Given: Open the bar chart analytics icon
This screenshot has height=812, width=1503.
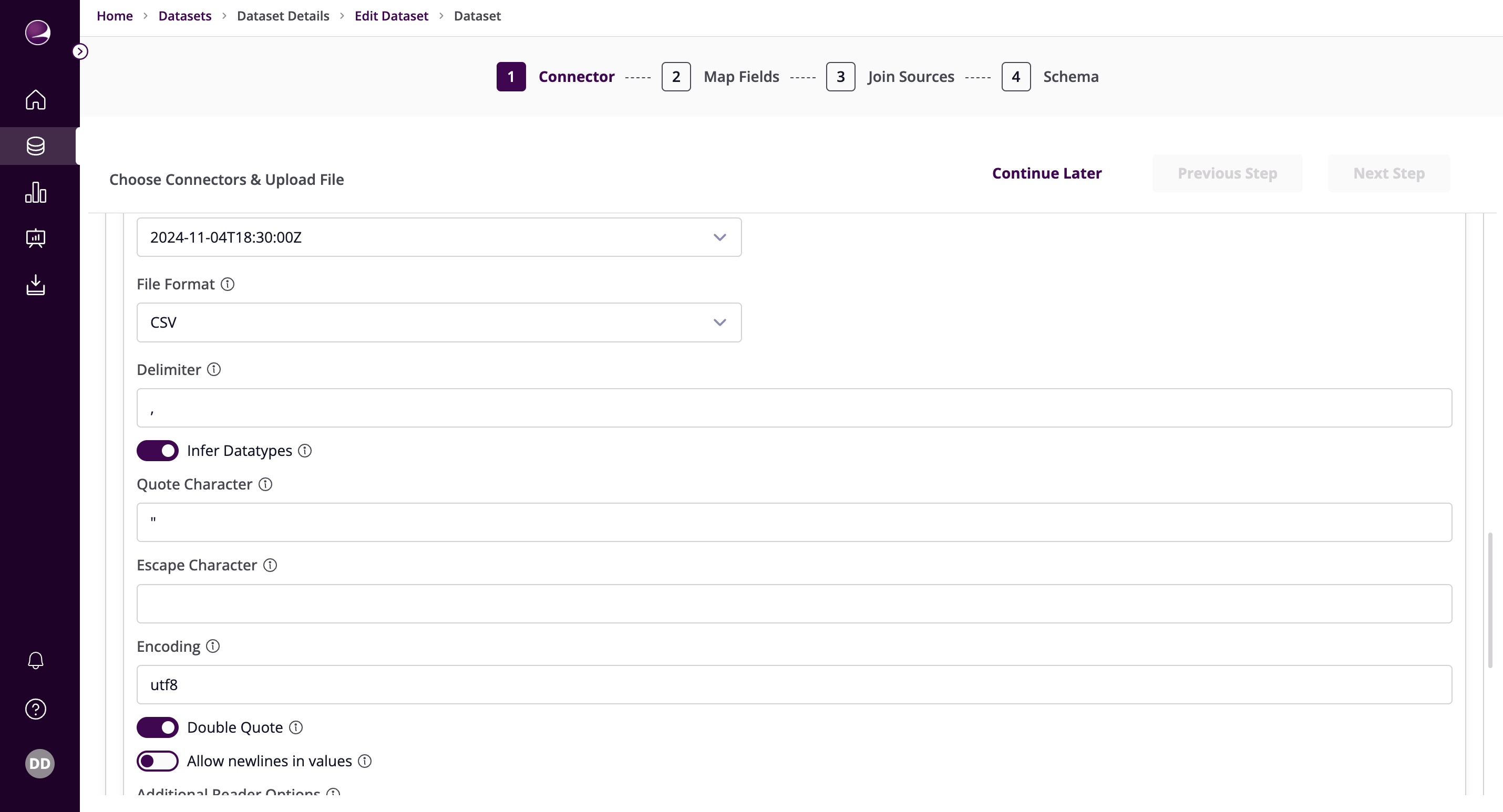Looking at the screenshot, I should (x=36, y=192).
